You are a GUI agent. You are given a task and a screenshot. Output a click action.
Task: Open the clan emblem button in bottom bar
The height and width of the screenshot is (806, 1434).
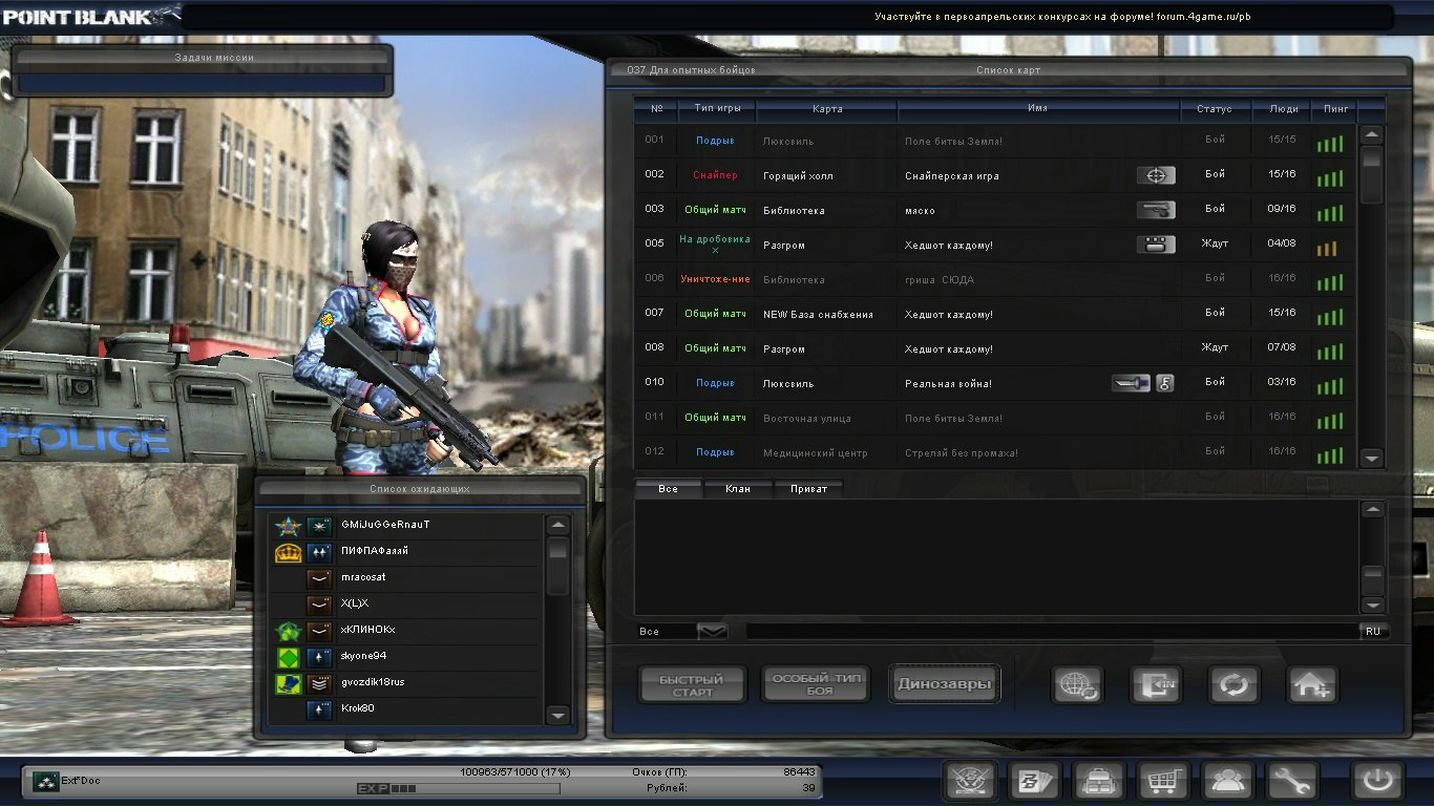point(970,781)
